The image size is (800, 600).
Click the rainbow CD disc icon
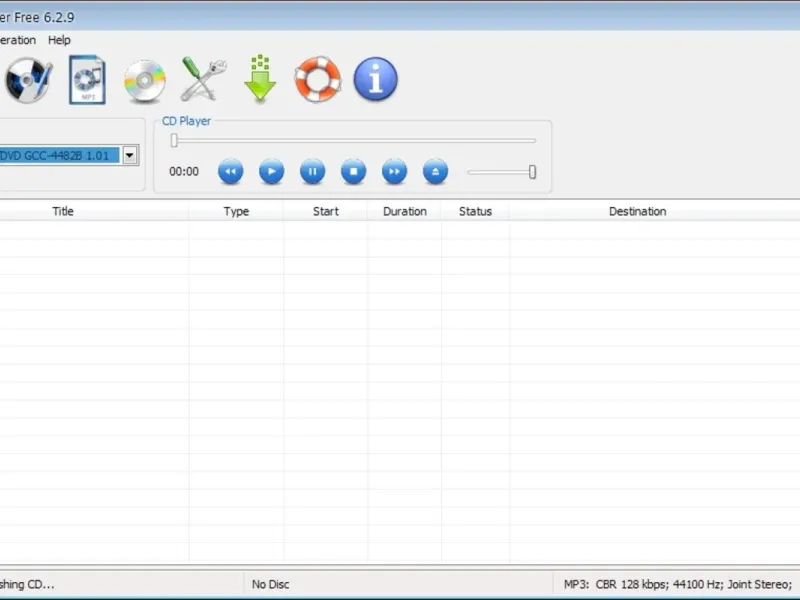click(145, 81)
